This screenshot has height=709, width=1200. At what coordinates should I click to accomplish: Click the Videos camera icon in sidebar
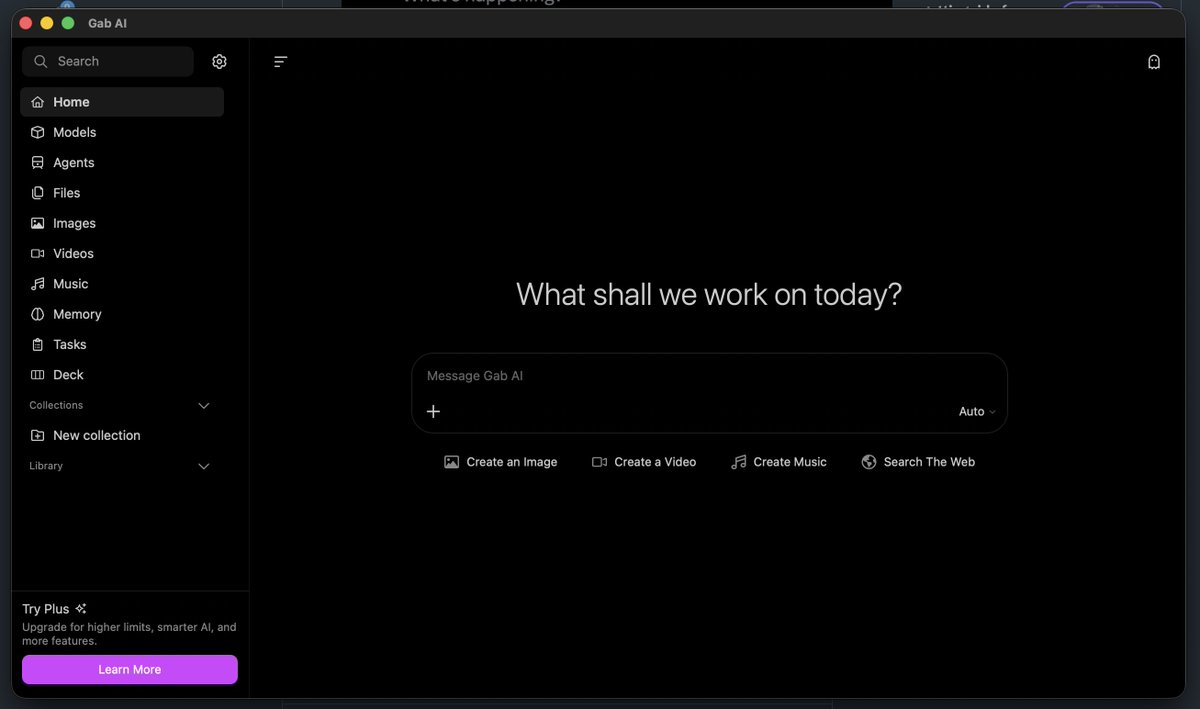(x=38, y=253)
